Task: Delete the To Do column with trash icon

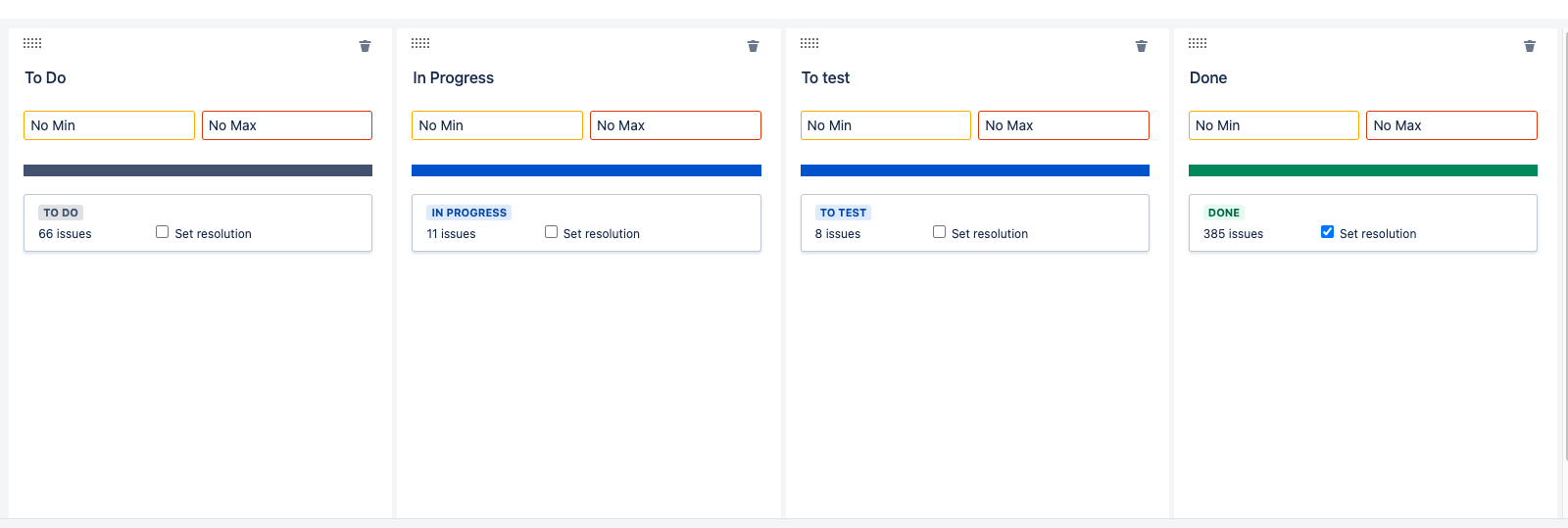Action: pyautogui.click(x=365, y=46)
